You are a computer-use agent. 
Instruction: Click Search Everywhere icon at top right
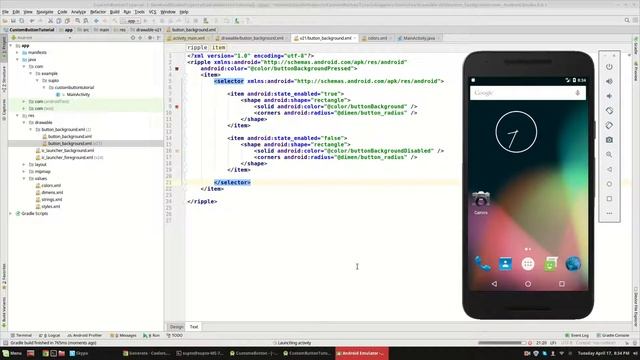pyautogui.click(x=627, y=20)
